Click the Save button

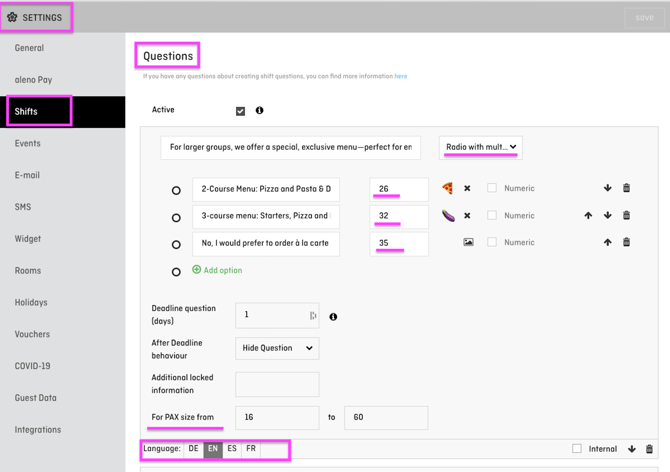coord(644,17)
